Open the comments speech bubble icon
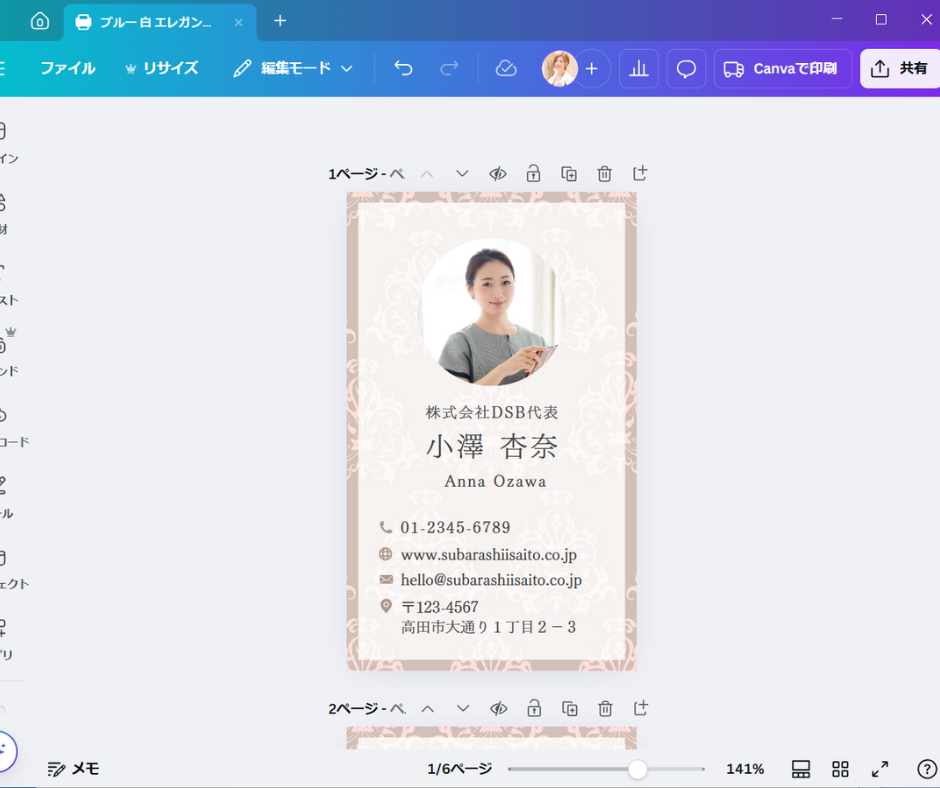Viewport: 940px width, 788px height. pos(686,69)
